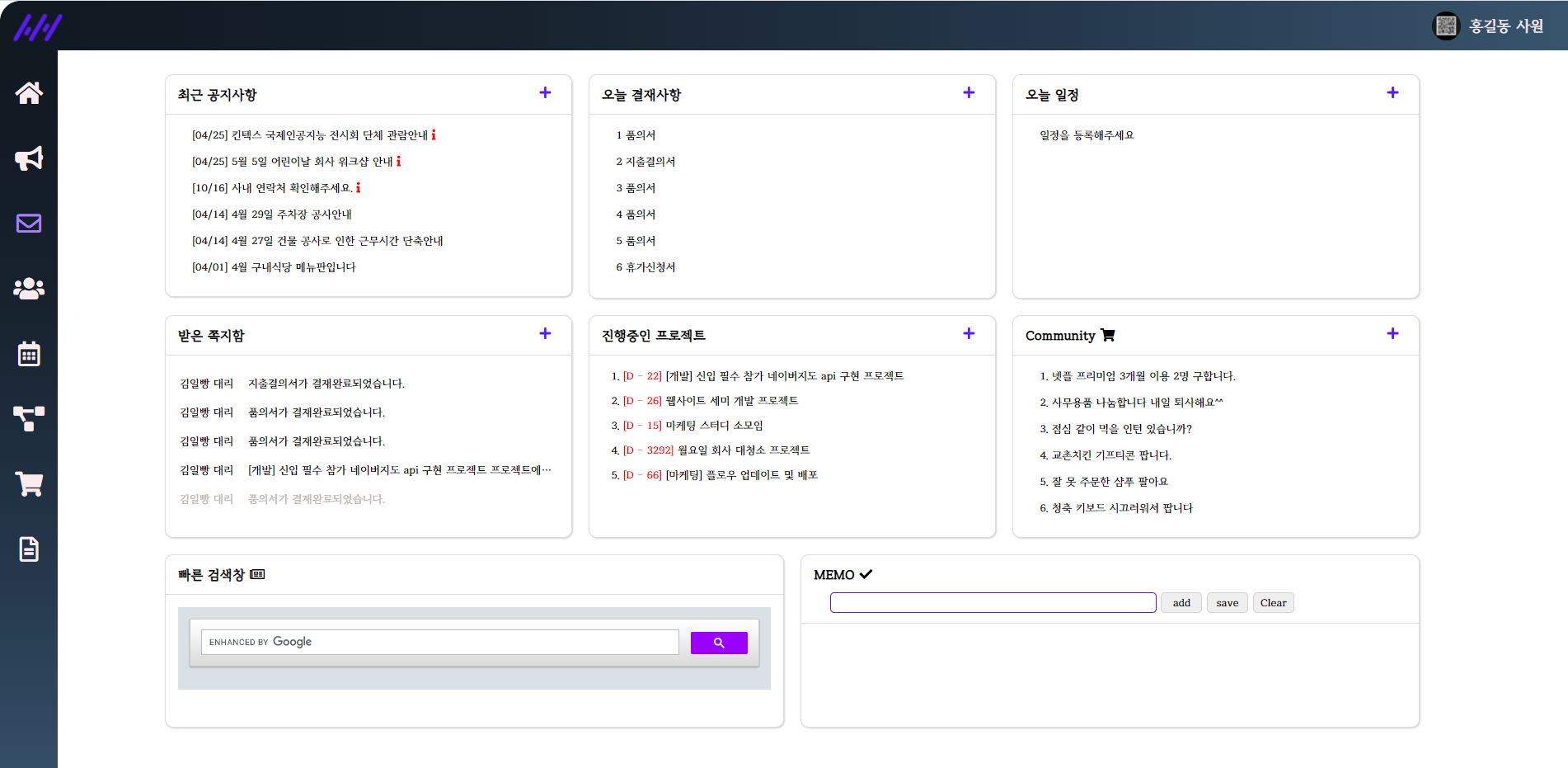Screen dimensions: 1568x768
Task: Open the calendar icon in sidebar
Action: coord(29,354)
